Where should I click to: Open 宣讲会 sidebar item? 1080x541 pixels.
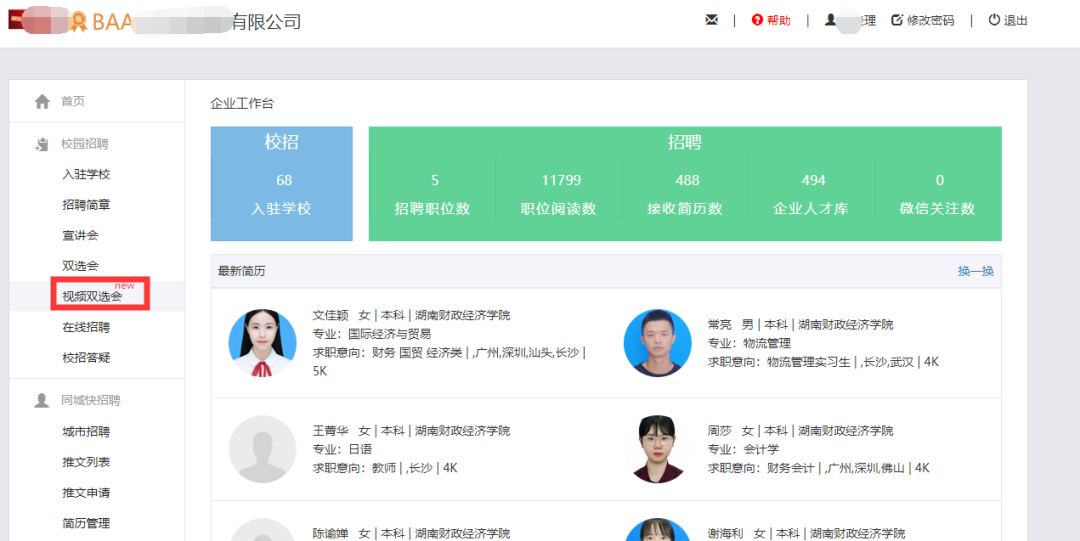(x=80, y=235)
